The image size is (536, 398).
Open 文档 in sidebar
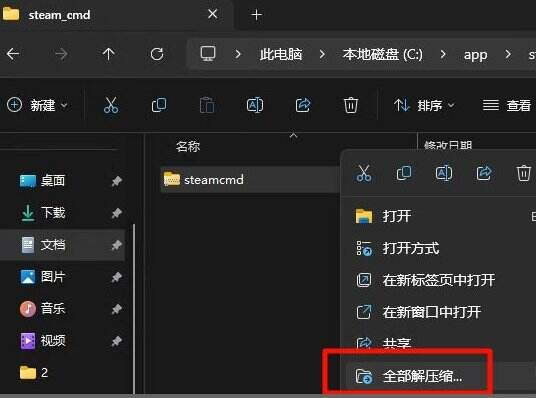click(x=53, y=244)
